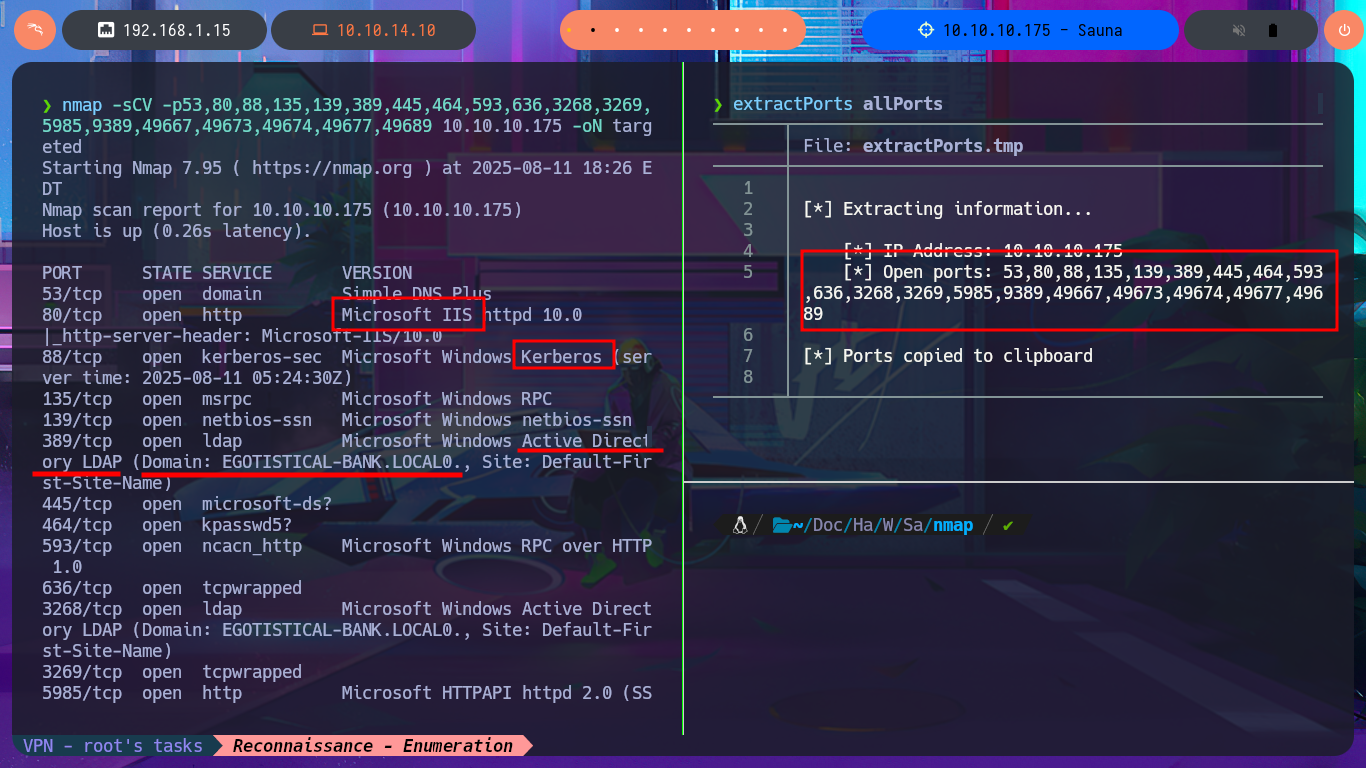Click the 'Doc' segment in the prompt path
1366x768 pixels.
[x=828, y=525]
